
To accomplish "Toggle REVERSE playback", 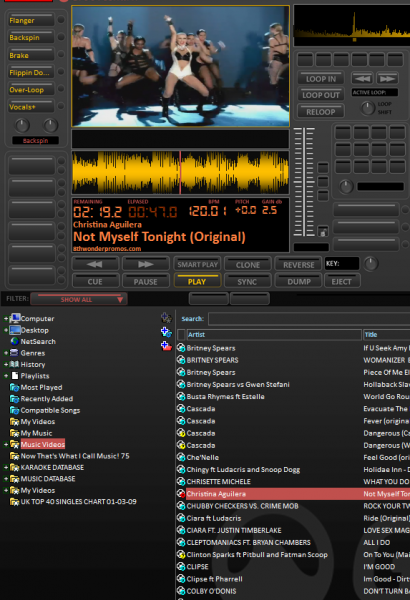I will 299,264.
